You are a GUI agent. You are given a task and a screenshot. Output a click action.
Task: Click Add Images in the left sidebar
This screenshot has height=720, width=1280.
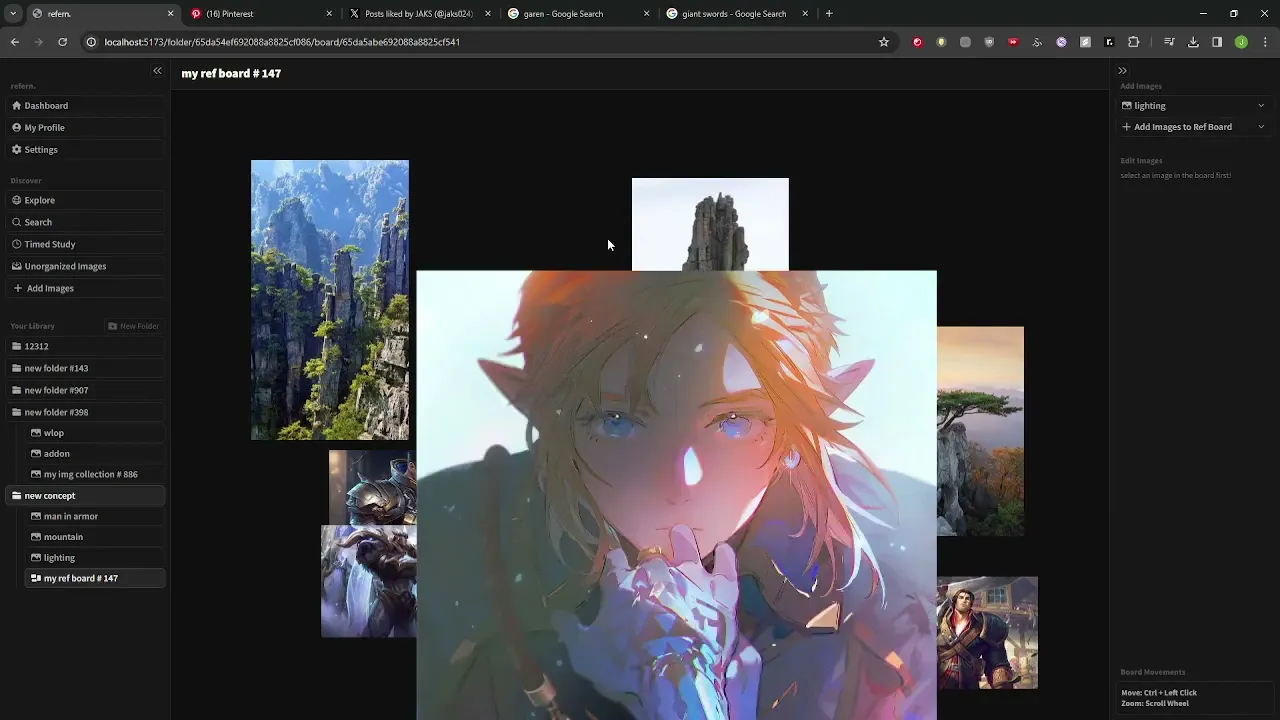pos(85,288)
